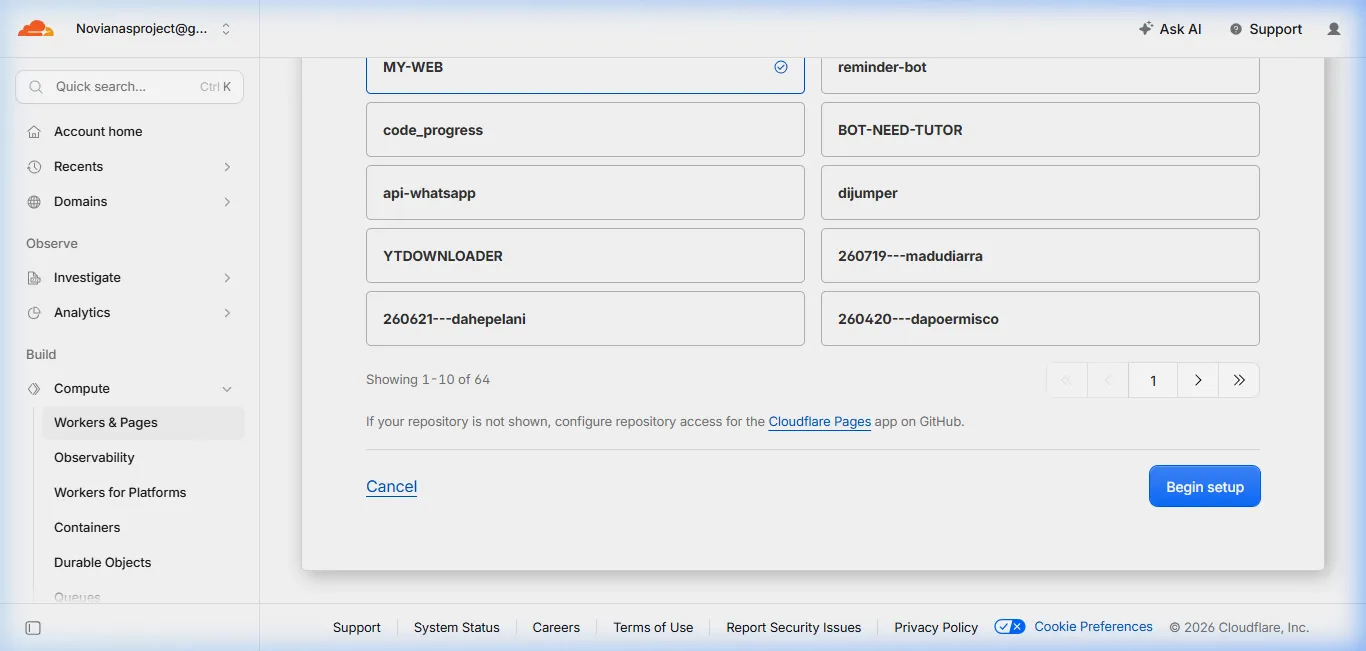Open Workers & Pages in sidebar
The height and width of the screenshot is (651, 1366).
pos(143,422)
